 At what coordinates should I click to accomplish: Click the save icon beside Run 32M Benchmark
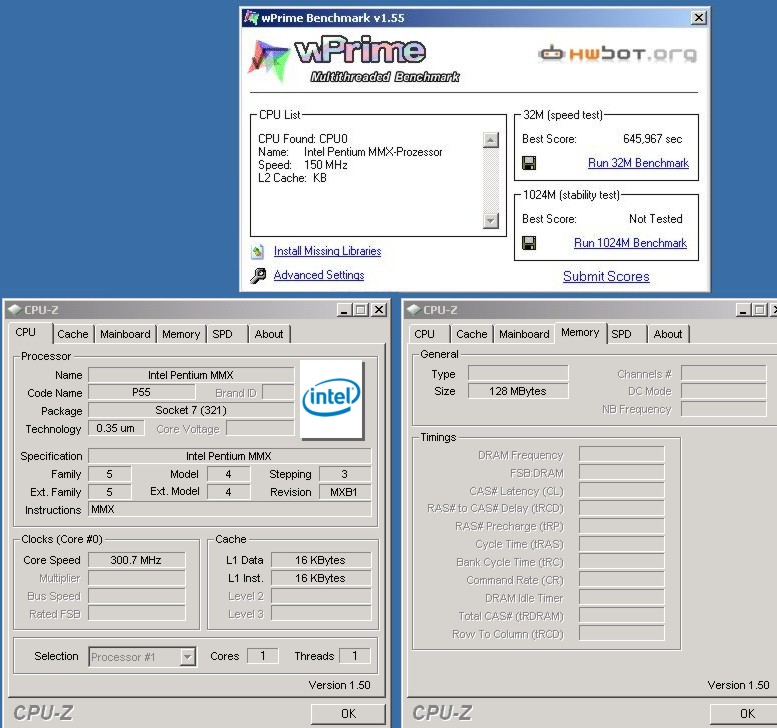529,163
